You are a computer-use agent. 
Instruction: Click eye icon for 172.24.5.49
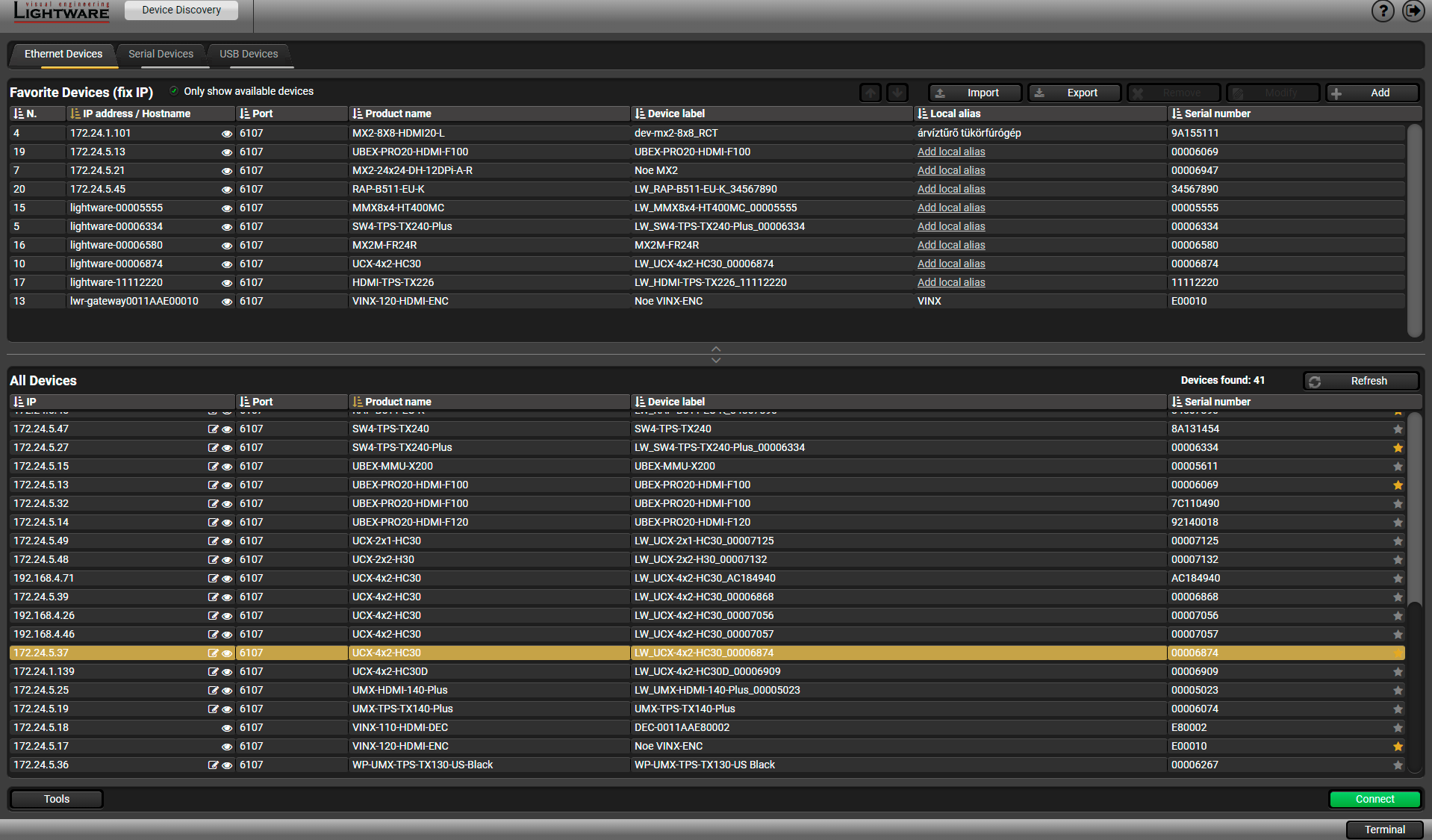coord(227,541)
